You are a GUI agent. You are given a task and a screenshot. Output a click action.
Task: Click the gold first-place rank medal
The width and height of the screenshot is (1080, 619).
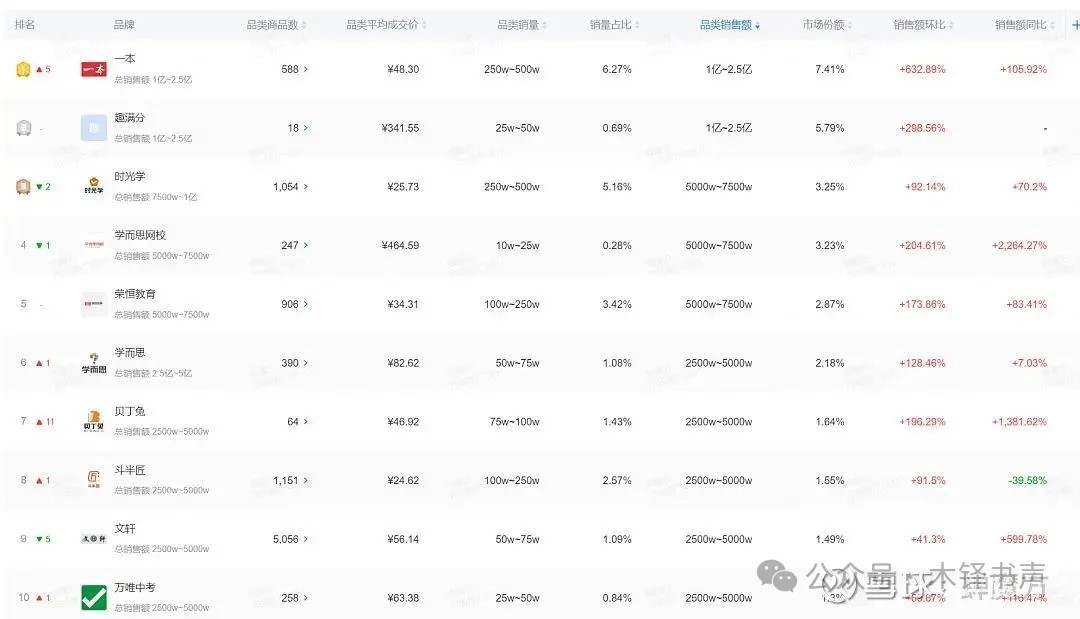click(x=23, y=69)
